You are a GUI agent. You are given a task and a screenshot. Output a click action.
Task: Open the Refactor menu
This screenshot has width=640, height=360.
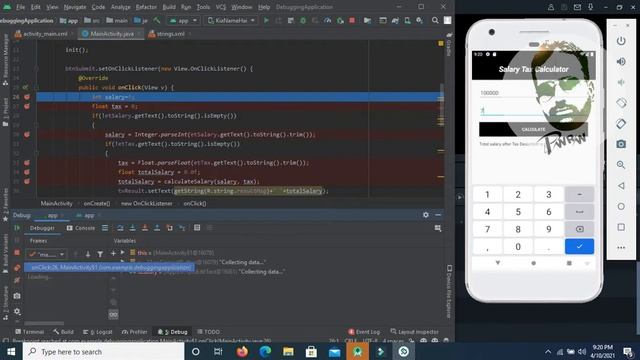tap(146, 7)
